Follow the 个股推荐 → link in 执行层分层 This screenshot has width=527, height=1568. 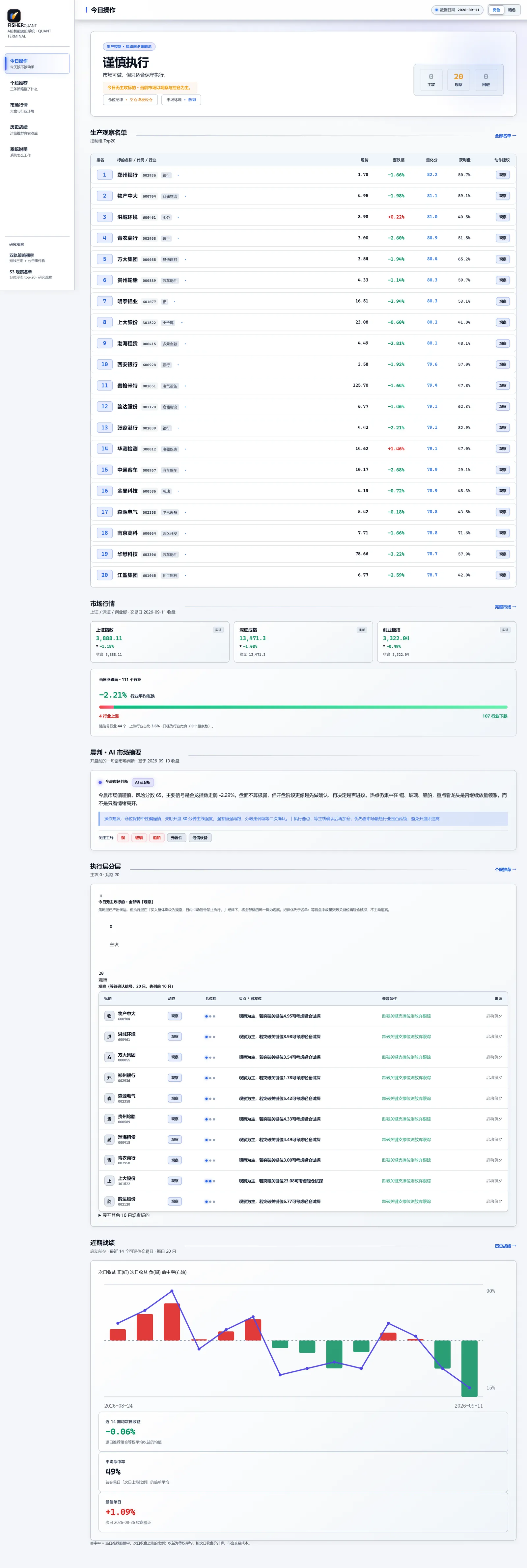(505, 869)
